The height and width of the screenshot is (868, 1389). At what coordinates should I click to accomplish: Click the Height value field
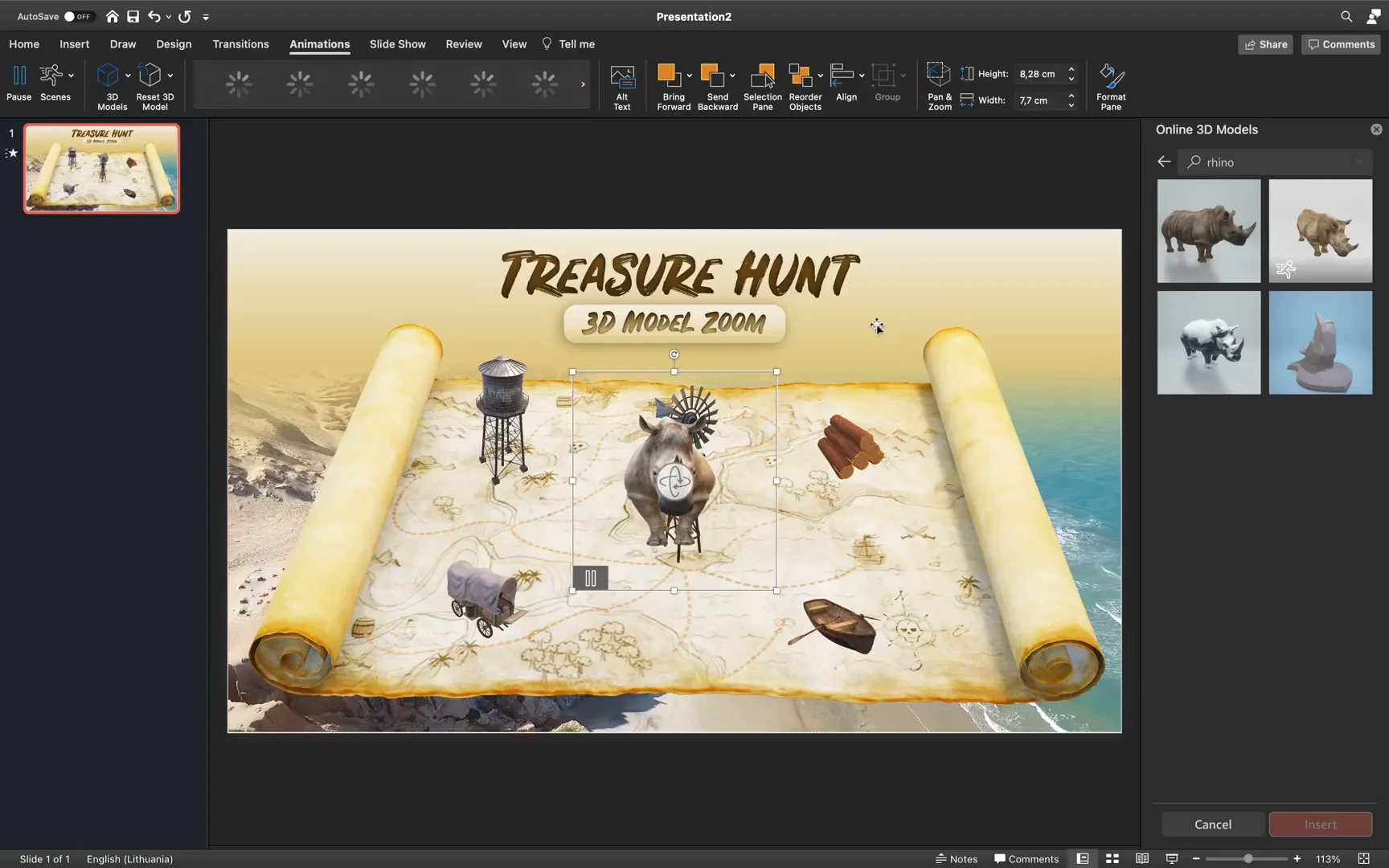click(1040, 74)
